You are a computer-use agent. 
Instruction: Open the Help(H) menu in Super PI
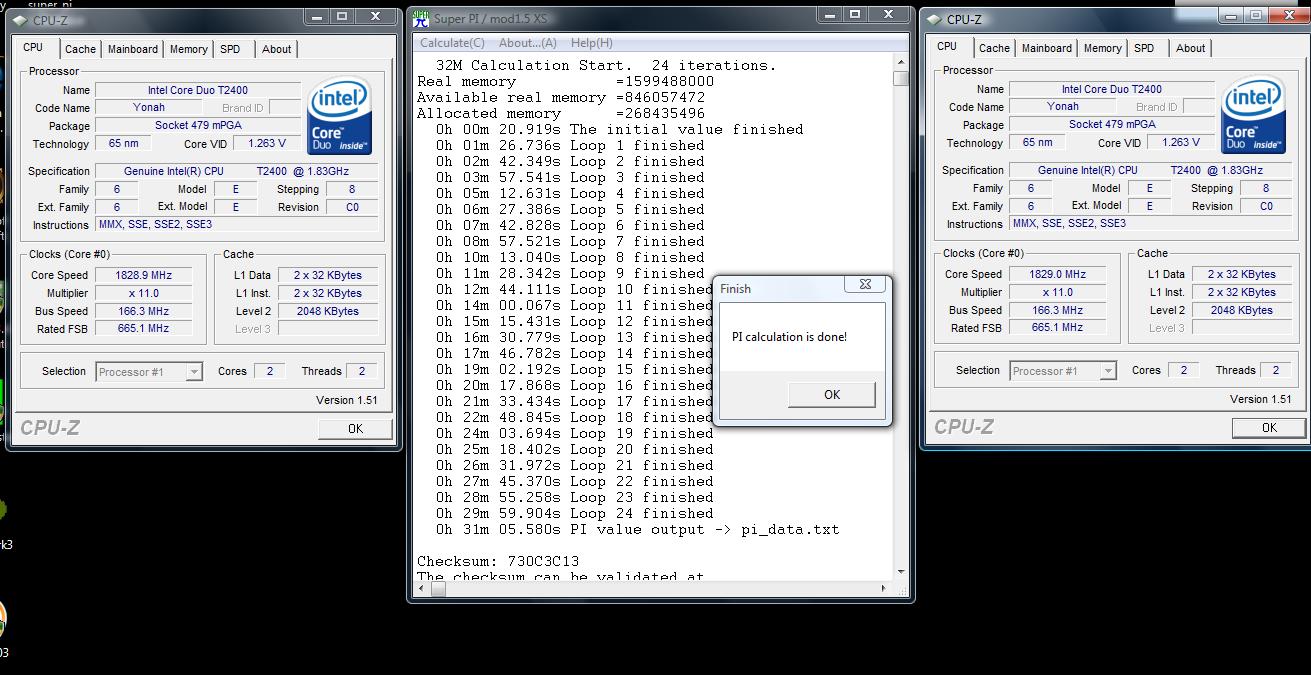592,43
